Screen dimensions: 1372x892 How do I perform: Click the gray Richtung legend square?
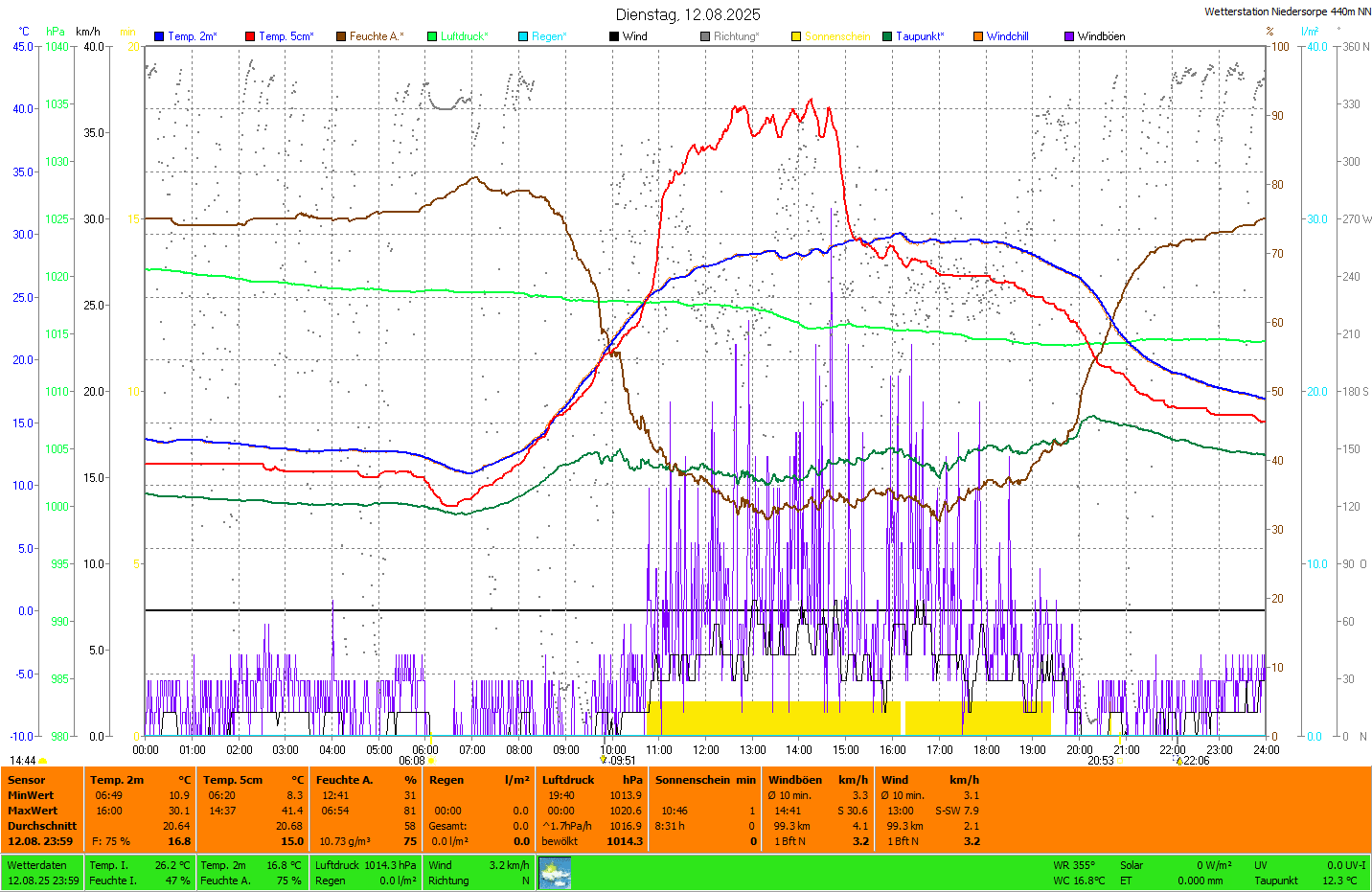point(705,36)
